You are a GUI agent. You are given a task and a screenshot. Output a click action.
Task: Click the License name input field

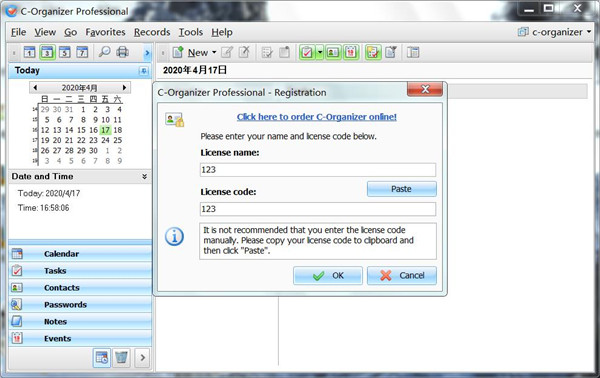tap(318, 169)
